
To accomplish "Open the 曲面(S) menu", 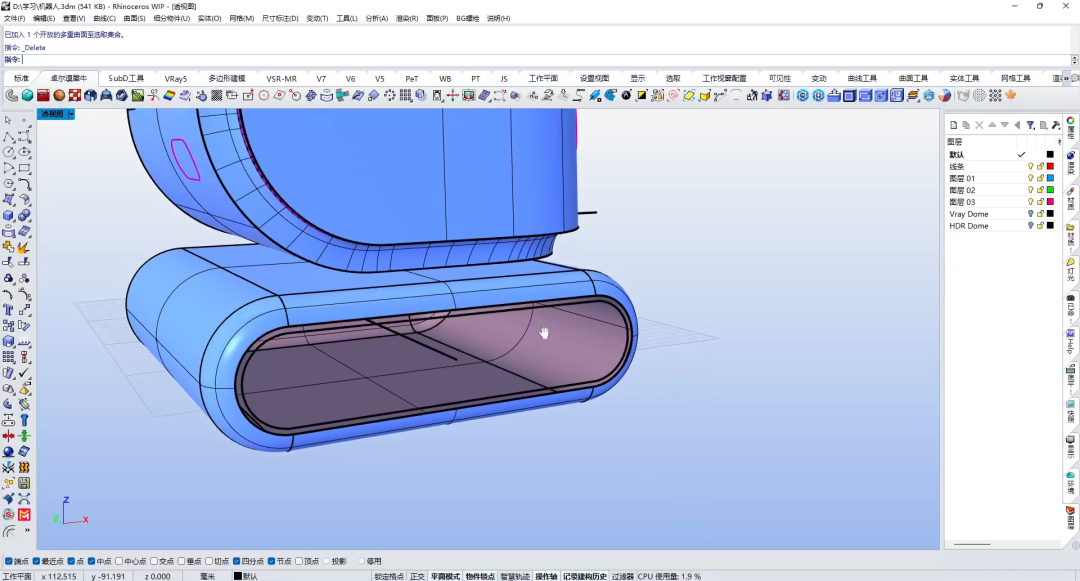I will (x=134, y=19).
